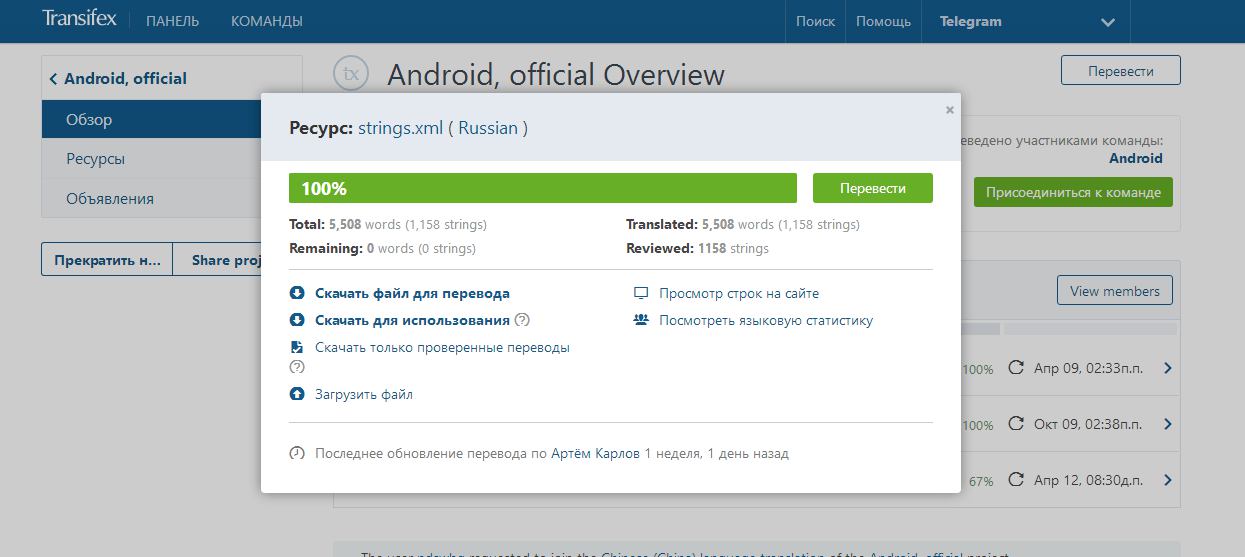The width and height of the screenshot is (1245, 557).
Task: Expand the Апр 09, 02:33 row chevron
Action: [1167, 368]
